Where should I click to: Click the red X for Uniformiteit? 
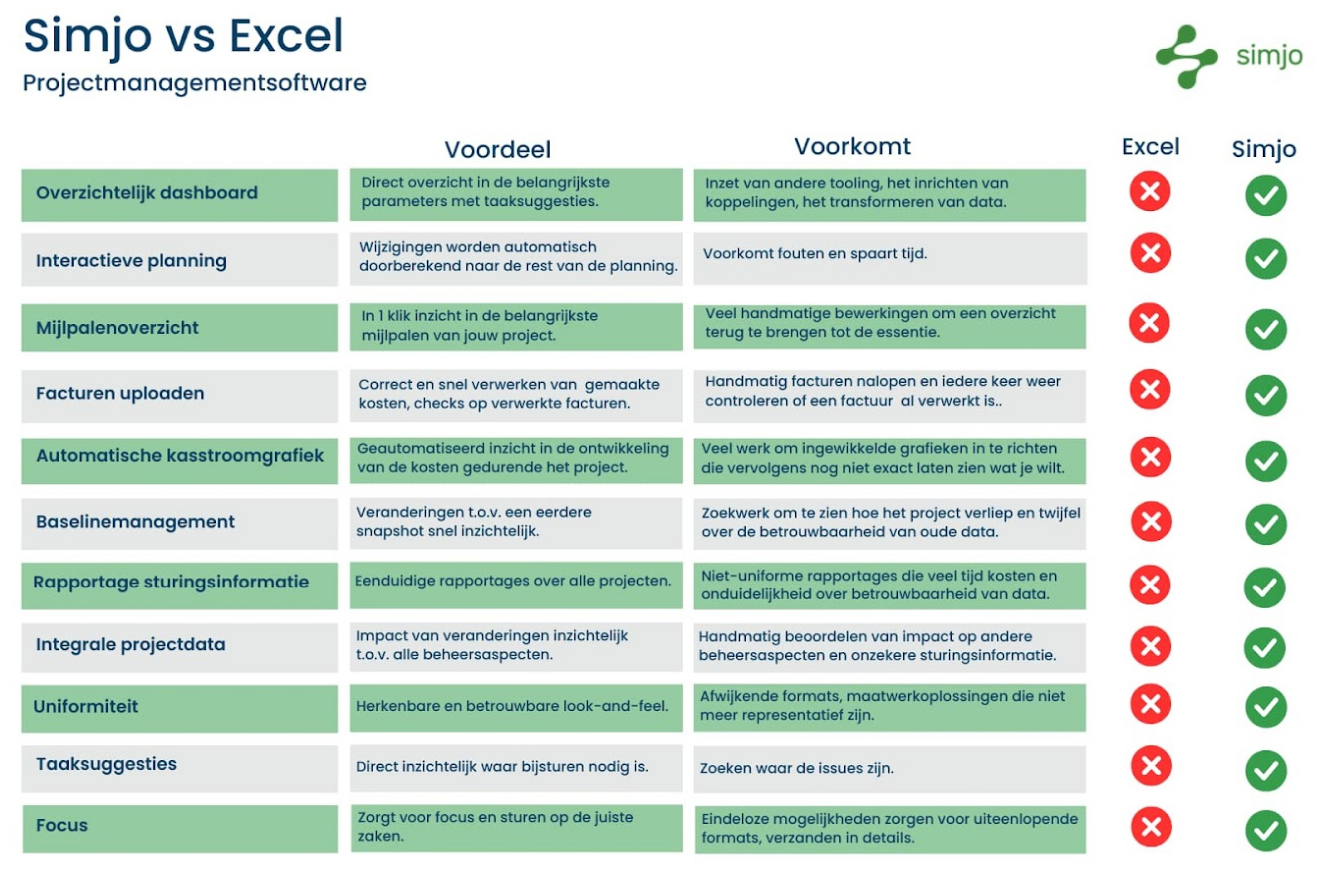click(x=1150, y=704)
